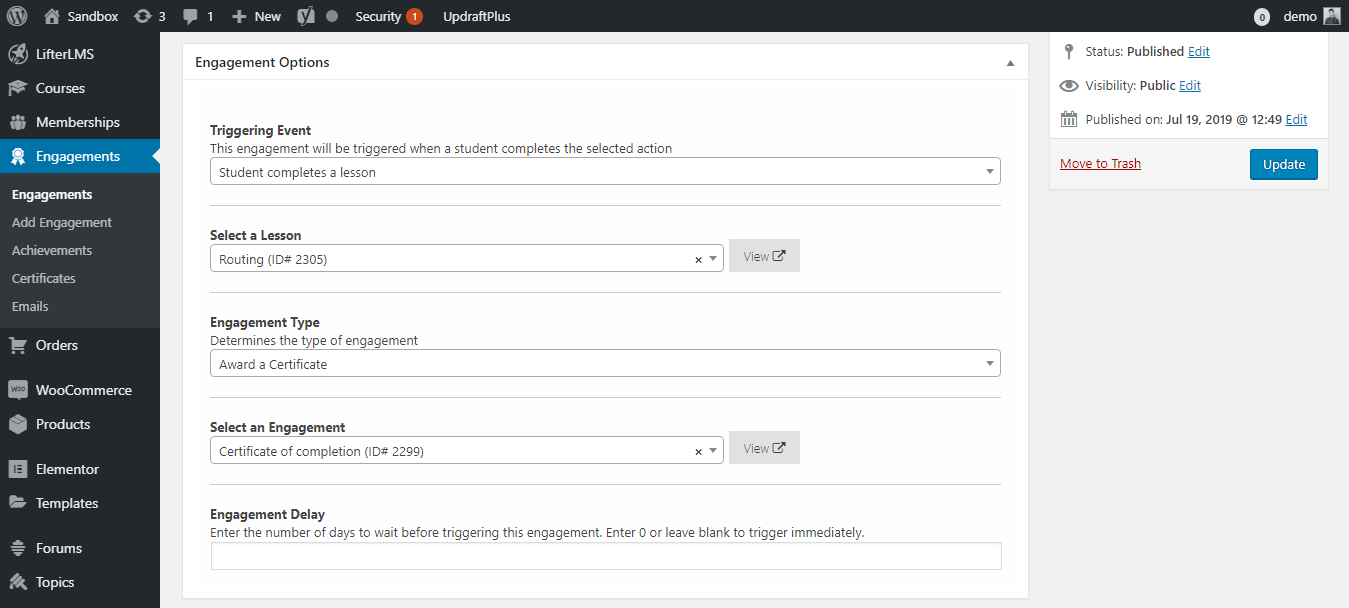
Task: Click the "Triggering Event" label
Action: (260, 130)
